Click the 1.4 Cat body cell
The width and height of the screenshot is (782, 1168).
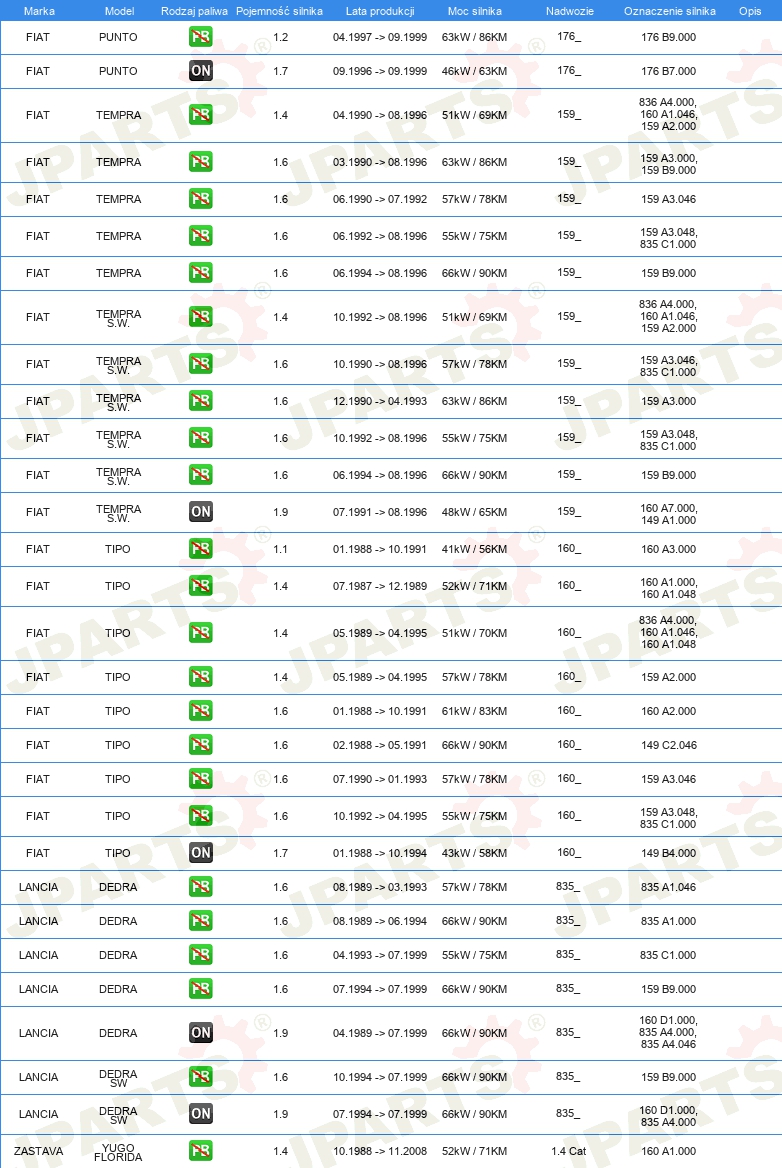pyautogui.click(x=569, y=1151)
